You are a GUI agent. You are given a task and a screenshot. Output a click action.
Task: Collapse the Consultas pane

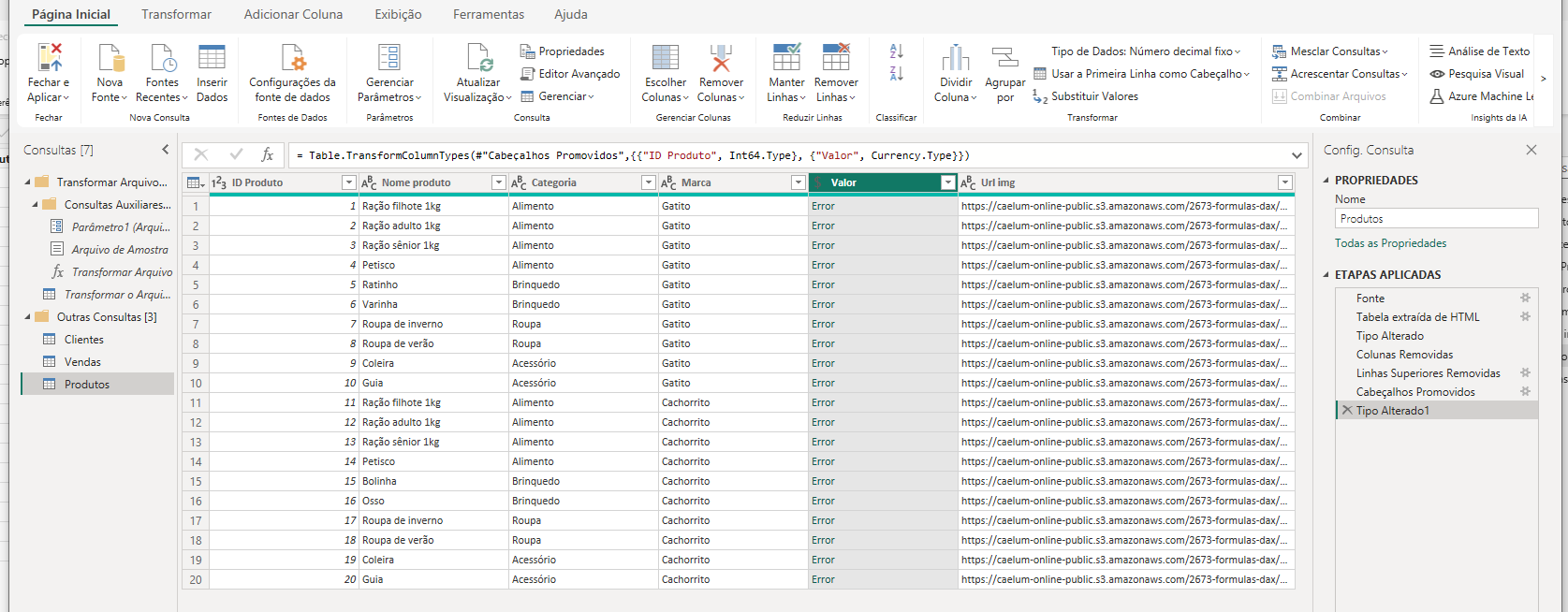coord(166,150)
